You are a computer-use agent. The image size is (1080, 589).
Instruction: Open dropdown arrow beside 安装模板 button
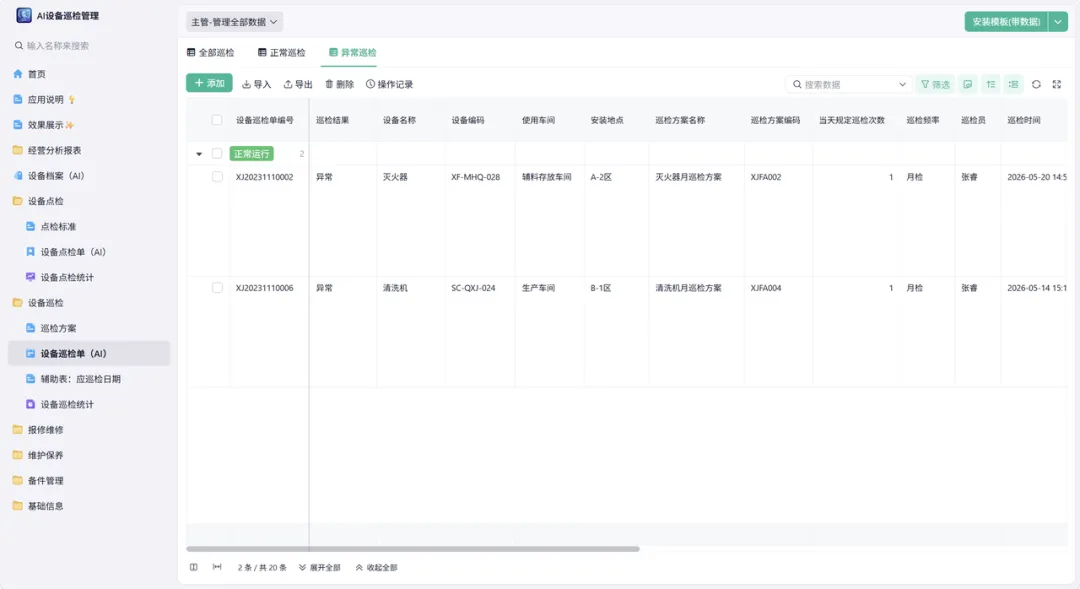pos(1058,22)
